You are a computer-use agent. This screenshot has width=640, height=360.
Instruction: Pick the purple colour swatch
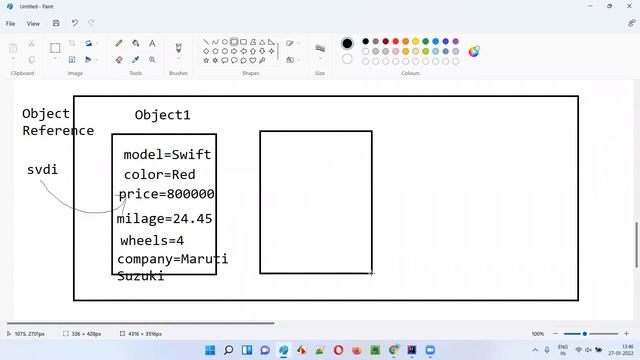coord(456,41)
